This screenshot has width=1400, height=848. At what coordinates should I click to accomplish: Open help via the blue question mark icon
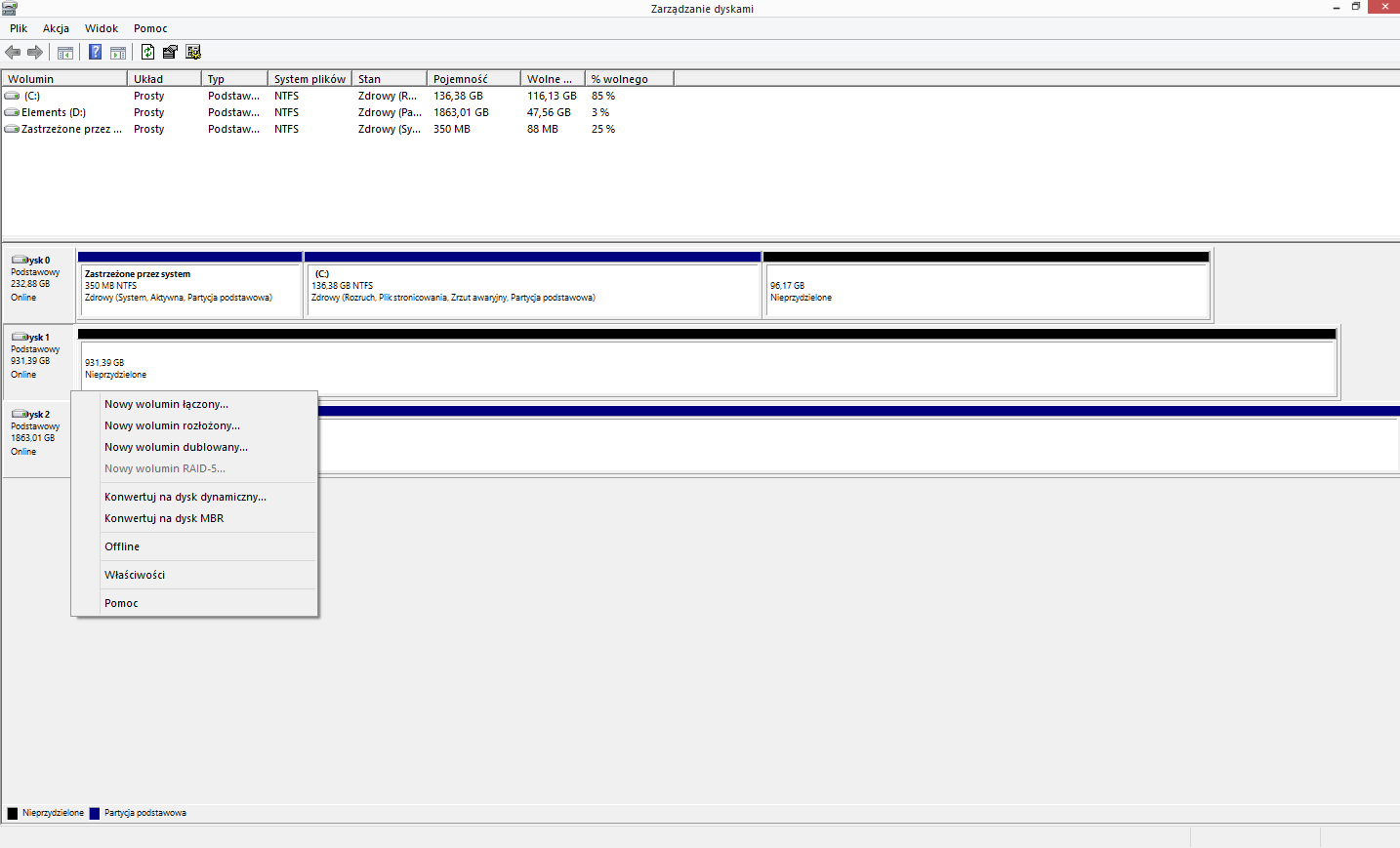pos(95,52)
